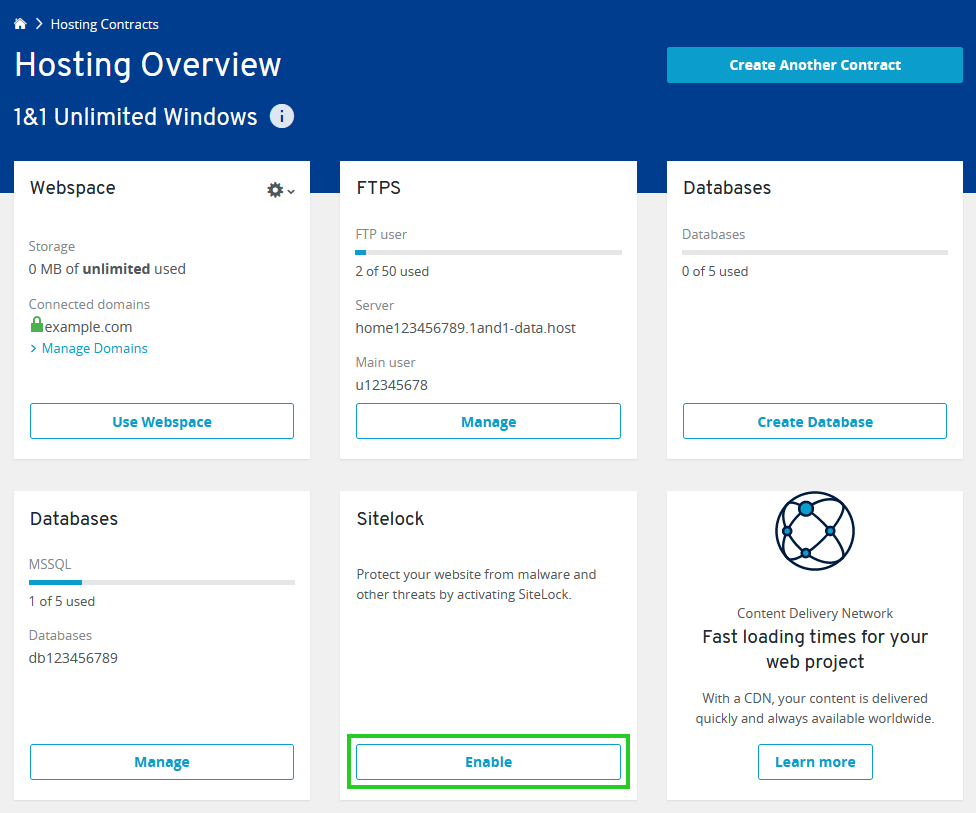
Task: Click the '2 of 50 used' text
Action: [x=392, y=271]
